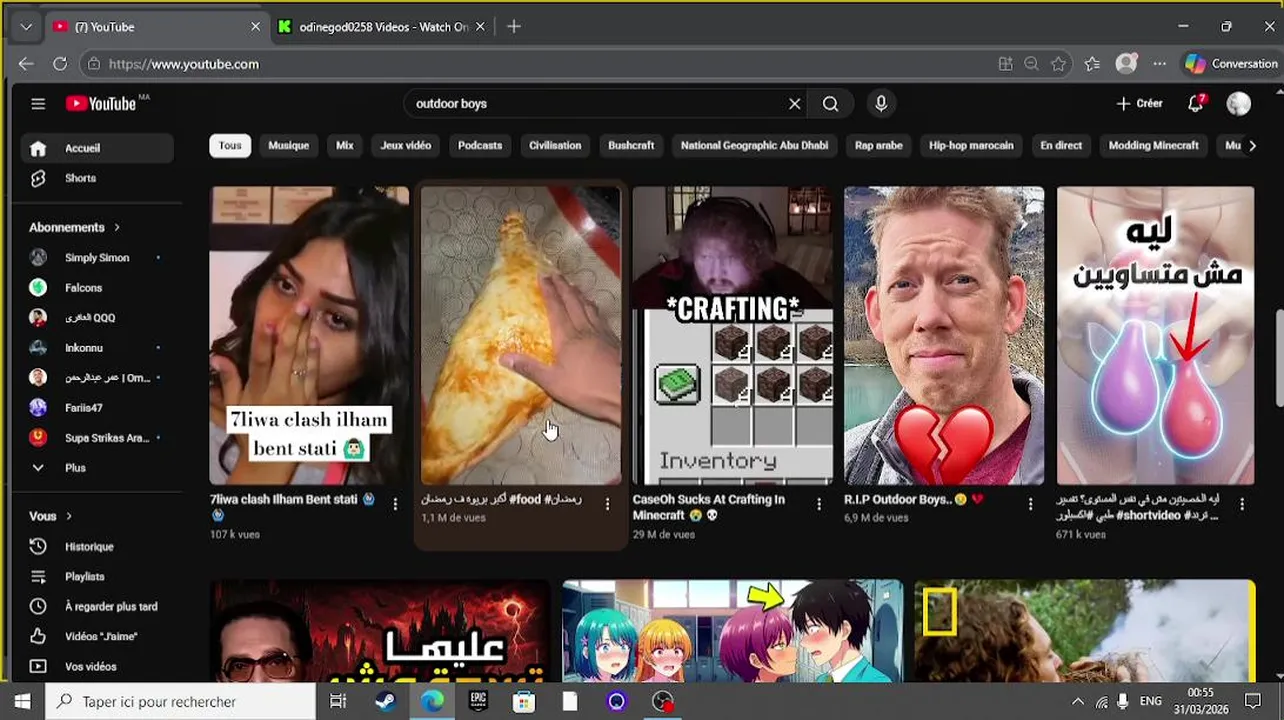
Task: Select the Podcasts filter chip
Action: [x=480, y=146]
